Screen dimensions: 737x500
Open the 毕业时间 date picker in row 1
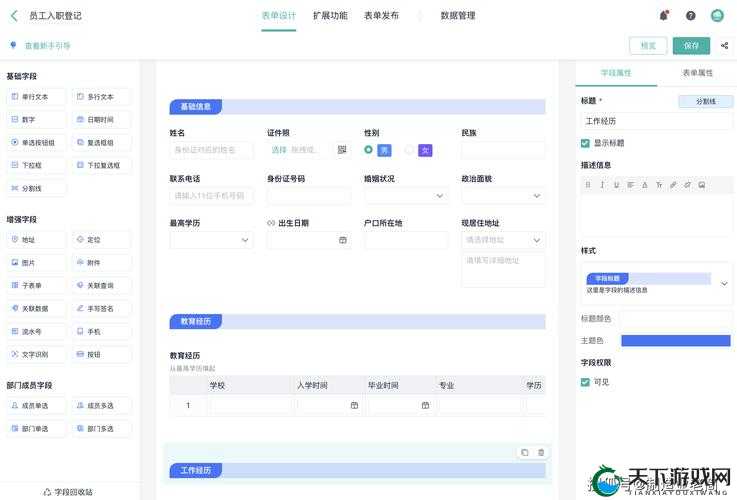click(425, 406)
